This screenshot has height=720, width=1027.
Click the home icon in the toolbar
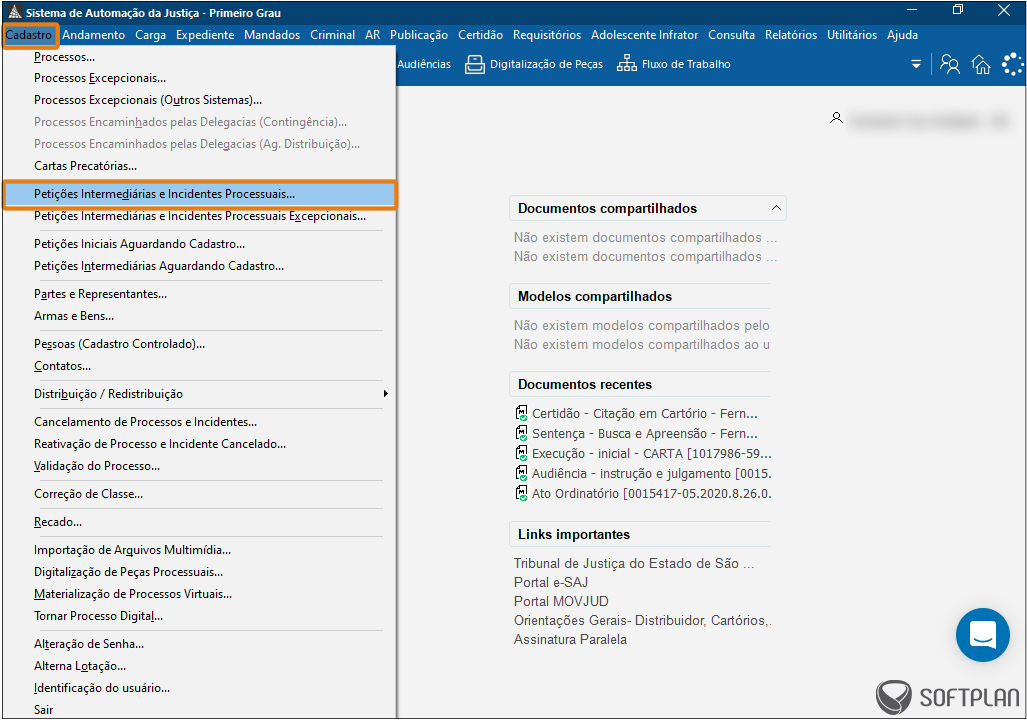click(981, 64)
